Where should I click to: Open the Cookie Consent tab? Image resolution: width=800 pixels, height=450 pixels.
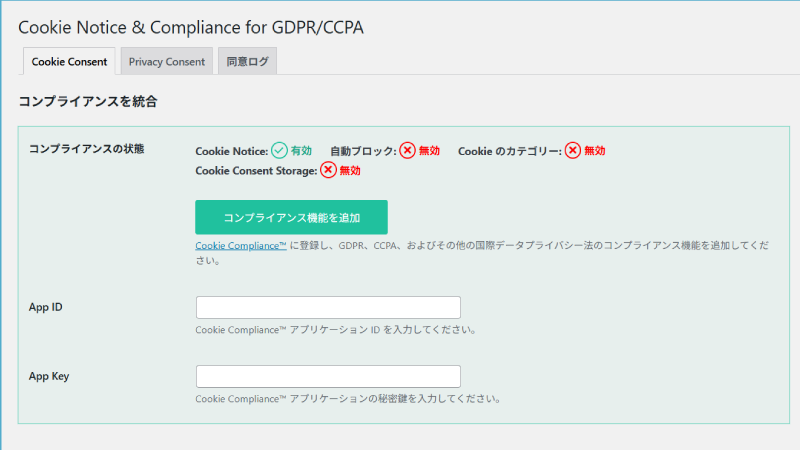pyautogui.click(x=69, y=62)
